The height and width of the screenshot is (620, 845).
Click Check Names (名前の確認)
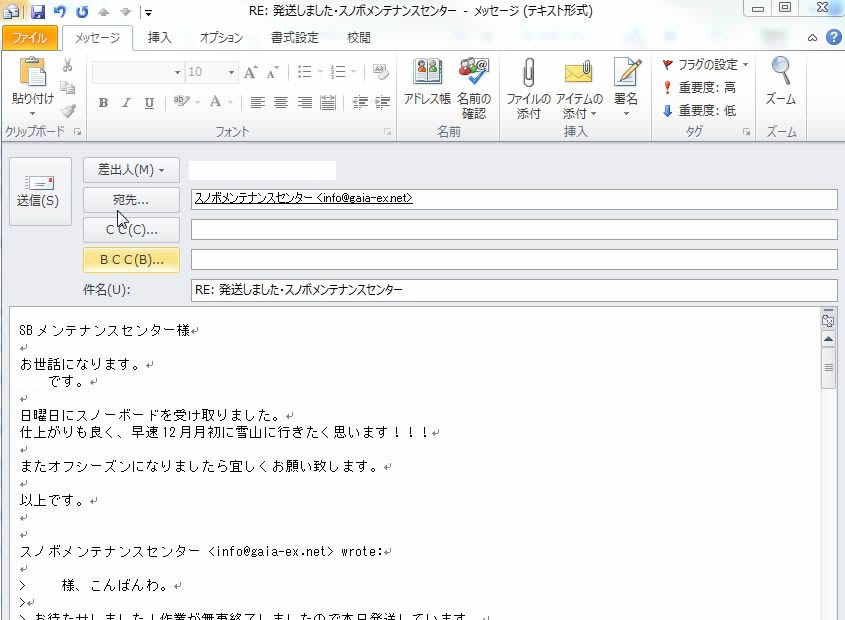(x=474, y=88)
